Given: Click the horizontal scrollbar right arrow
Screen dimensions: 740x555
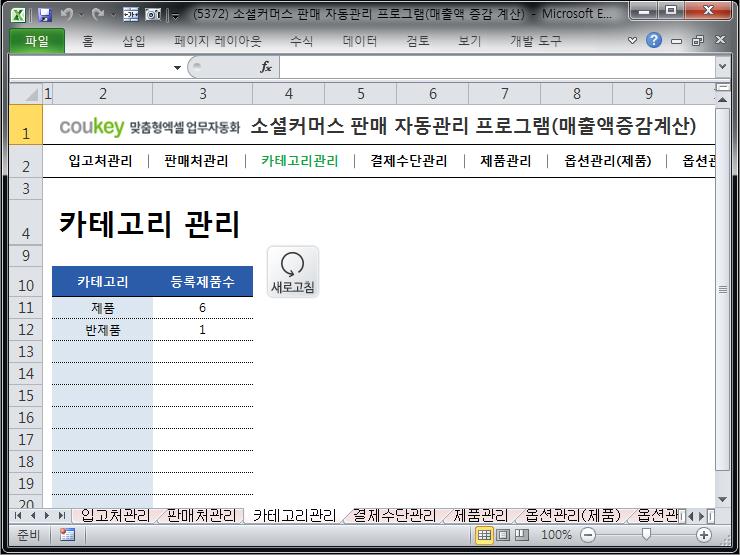Looking at the screenshot, I should (701, 516).
